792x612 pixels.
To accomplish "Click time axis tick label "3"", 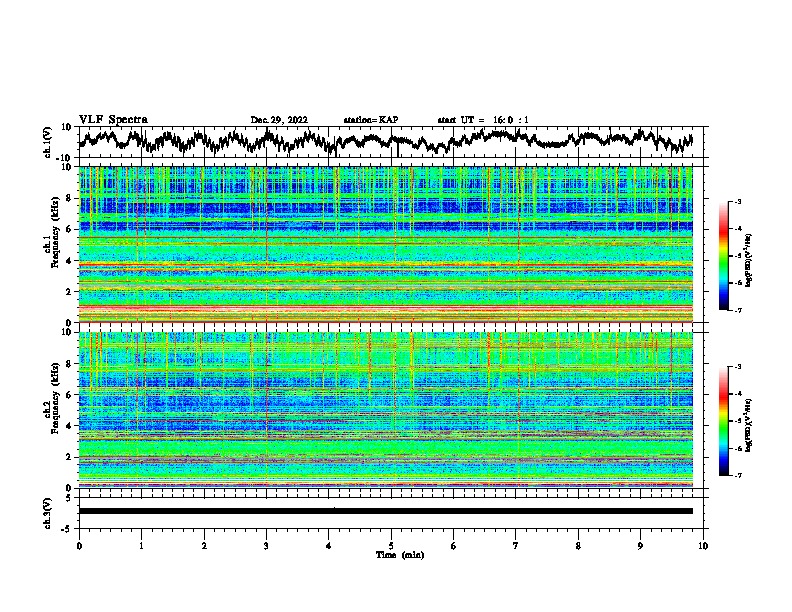I will point(266,546).
